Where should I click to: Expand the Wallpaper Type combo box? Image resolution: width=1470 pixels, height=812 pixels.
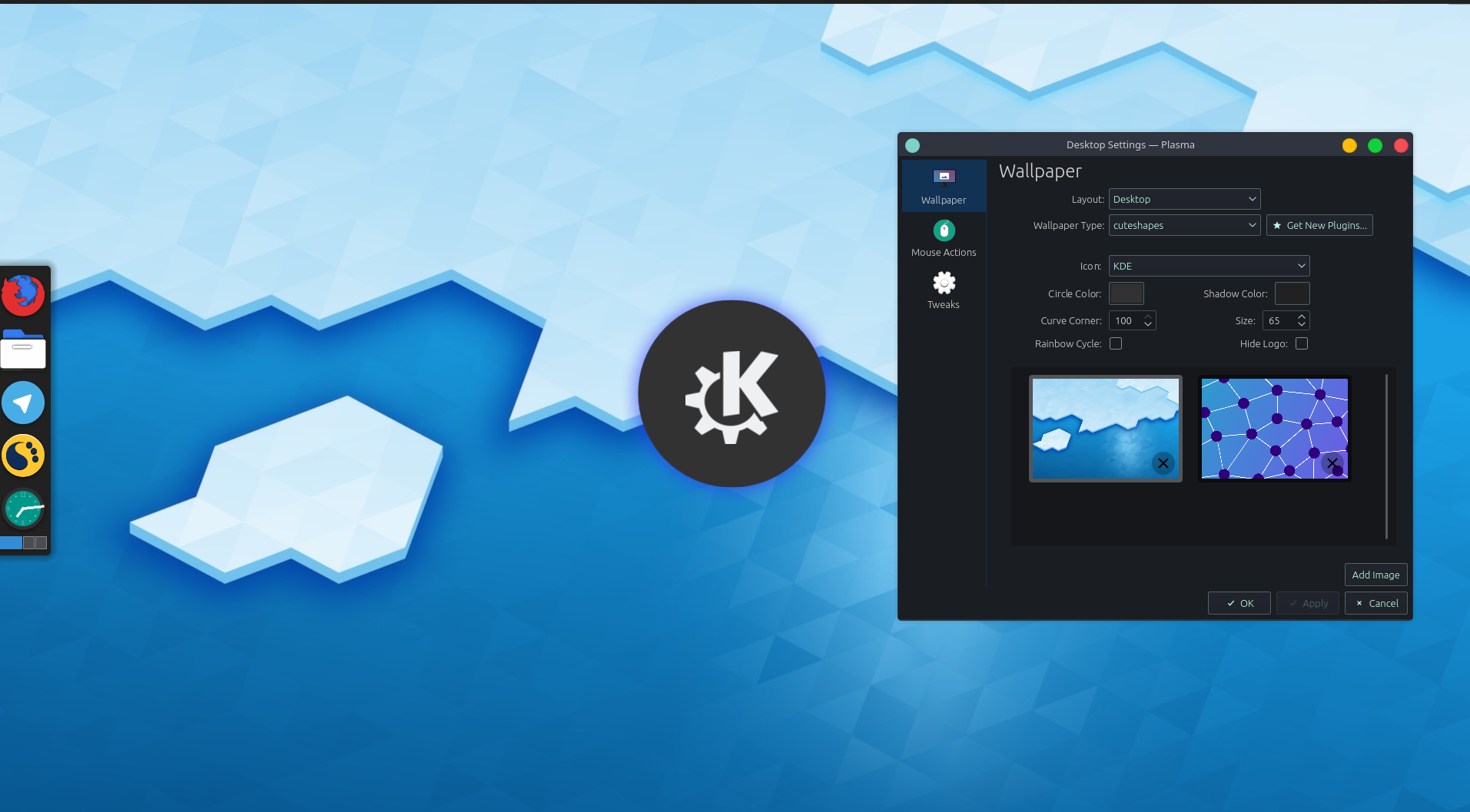(1184, 225)
